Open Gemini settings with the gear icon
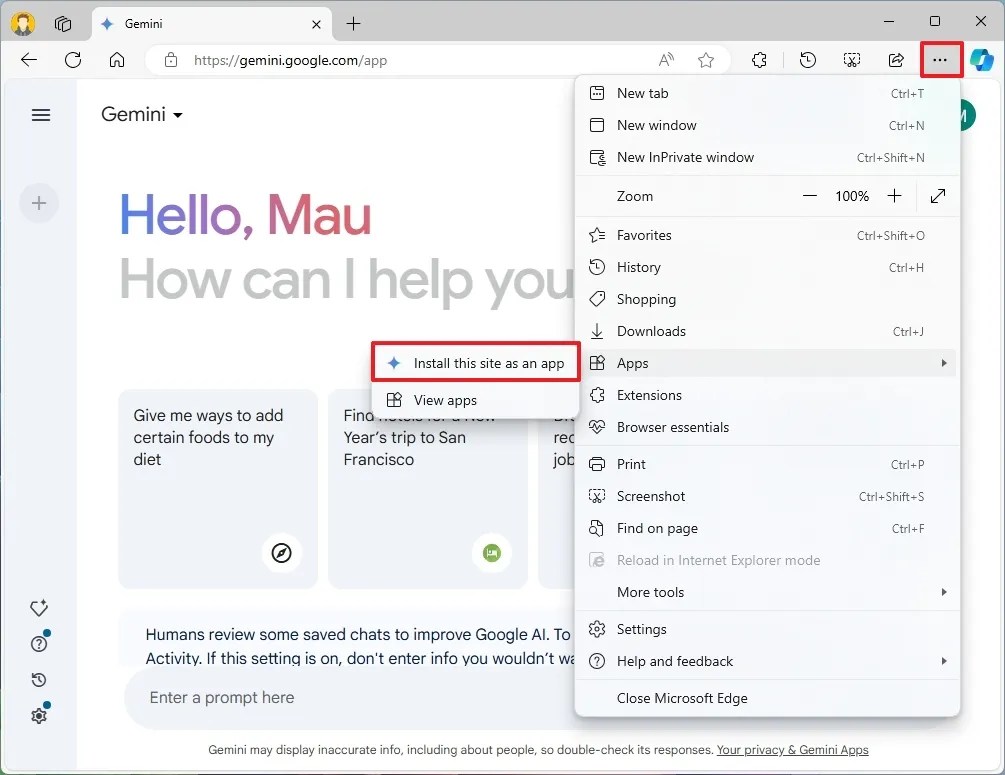The width and height of the screenshot is (1005, 775). 39,716
